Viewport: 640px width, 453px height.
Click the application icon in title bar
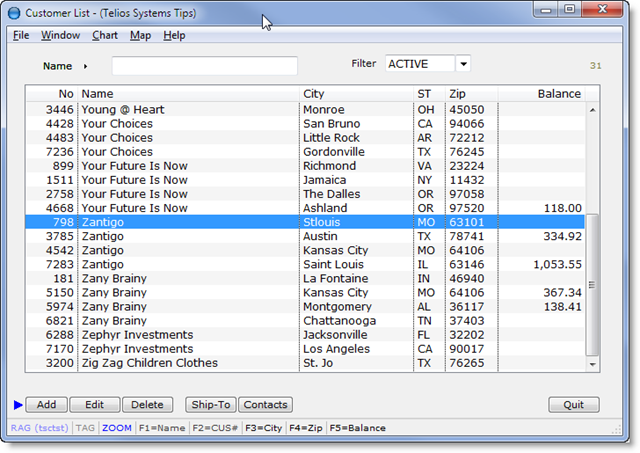pos(15,13)
